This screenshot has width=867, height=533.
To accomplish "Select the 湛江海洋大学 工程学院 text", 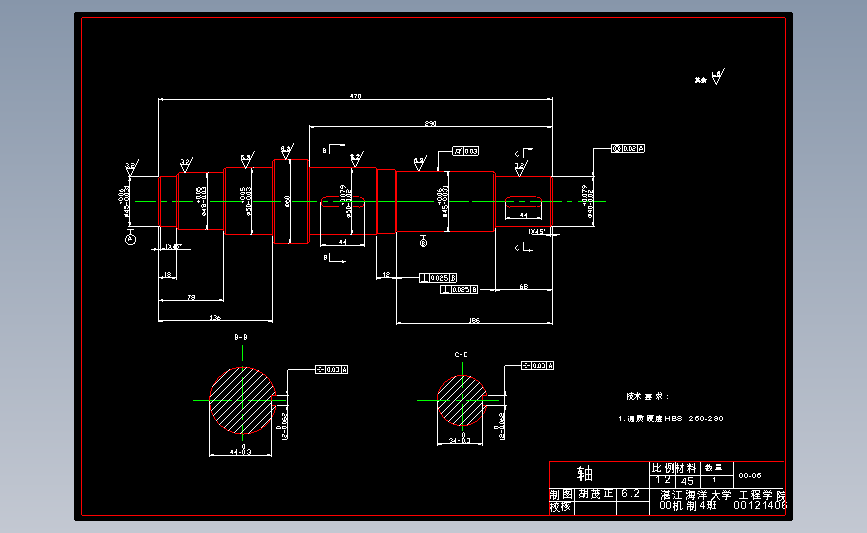I will pos(723,495).
